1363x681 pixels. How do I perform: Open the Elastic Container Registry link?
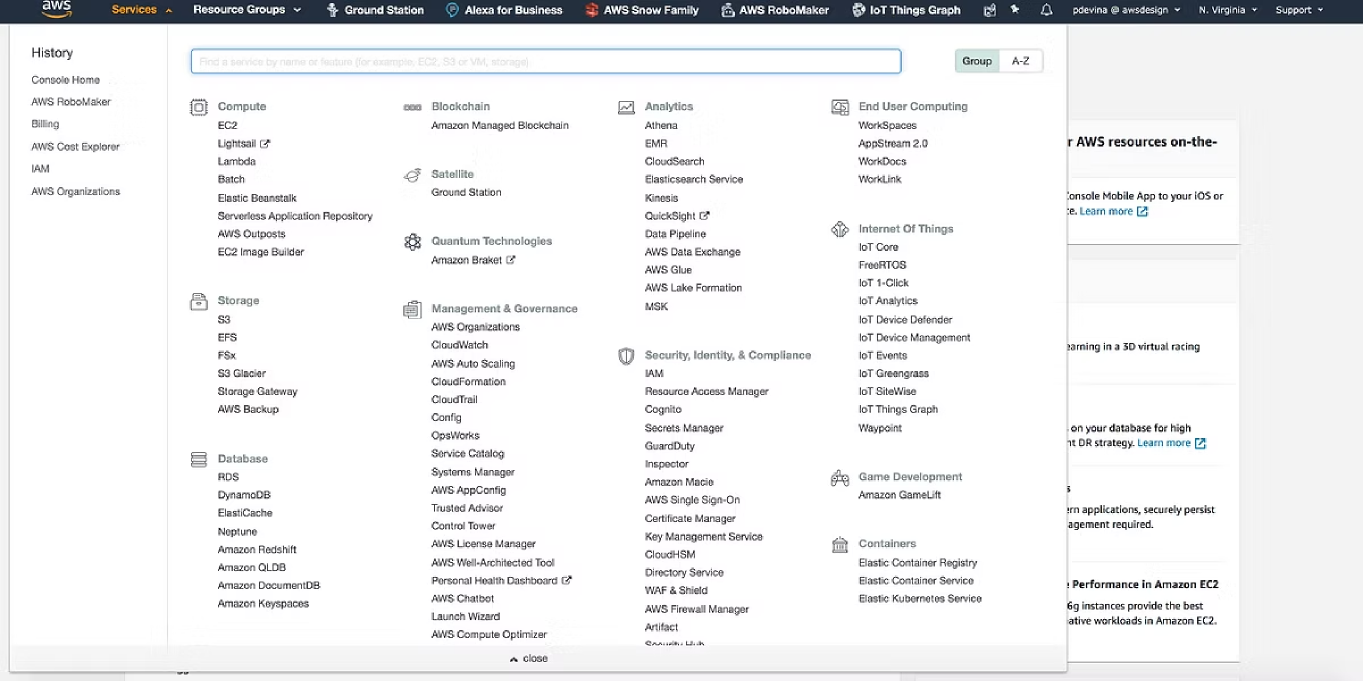pos(918,563)
